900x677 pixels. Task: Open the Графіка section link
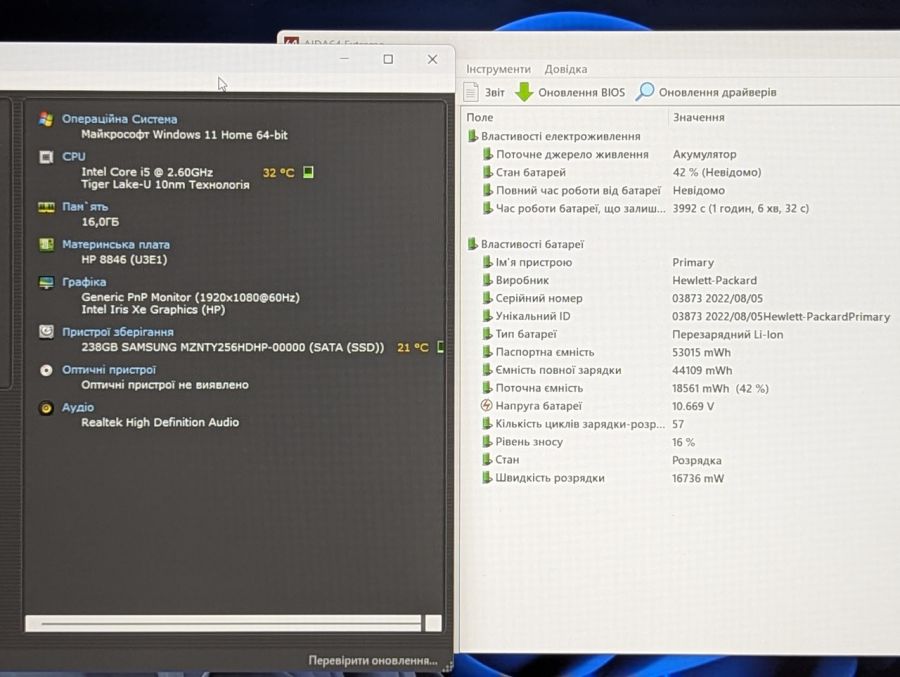84,282
